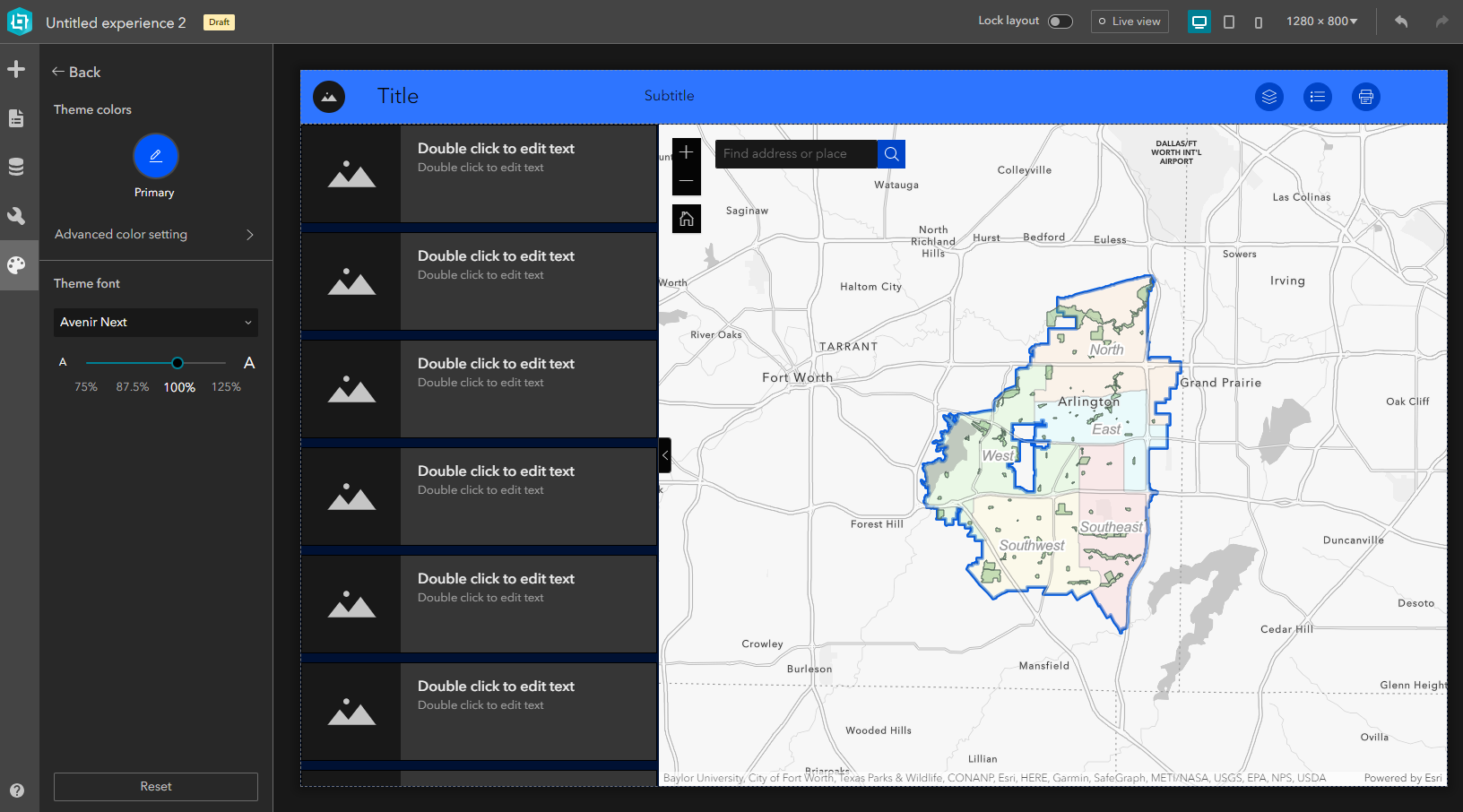1463x812 pixels.
Task: Open the Page panel in the left sidebar
Action: coord(18,117)
